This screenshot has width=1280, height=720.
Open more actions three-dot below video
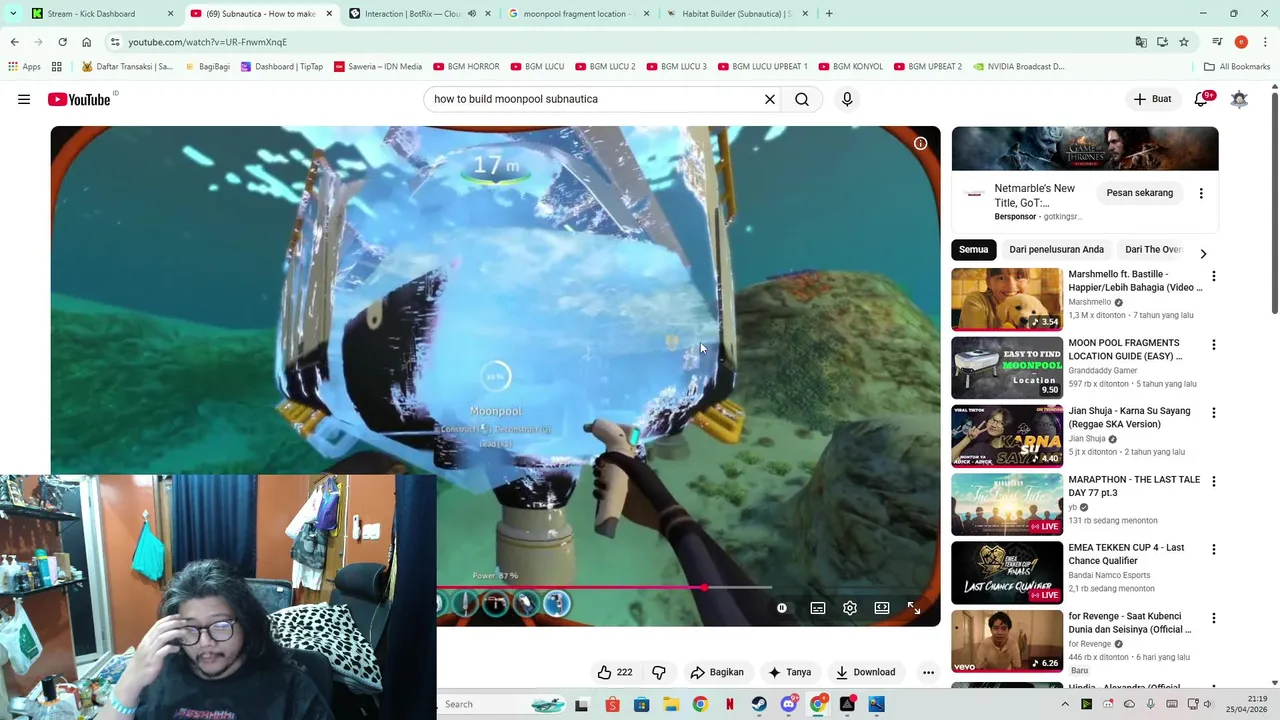[928, 672]
